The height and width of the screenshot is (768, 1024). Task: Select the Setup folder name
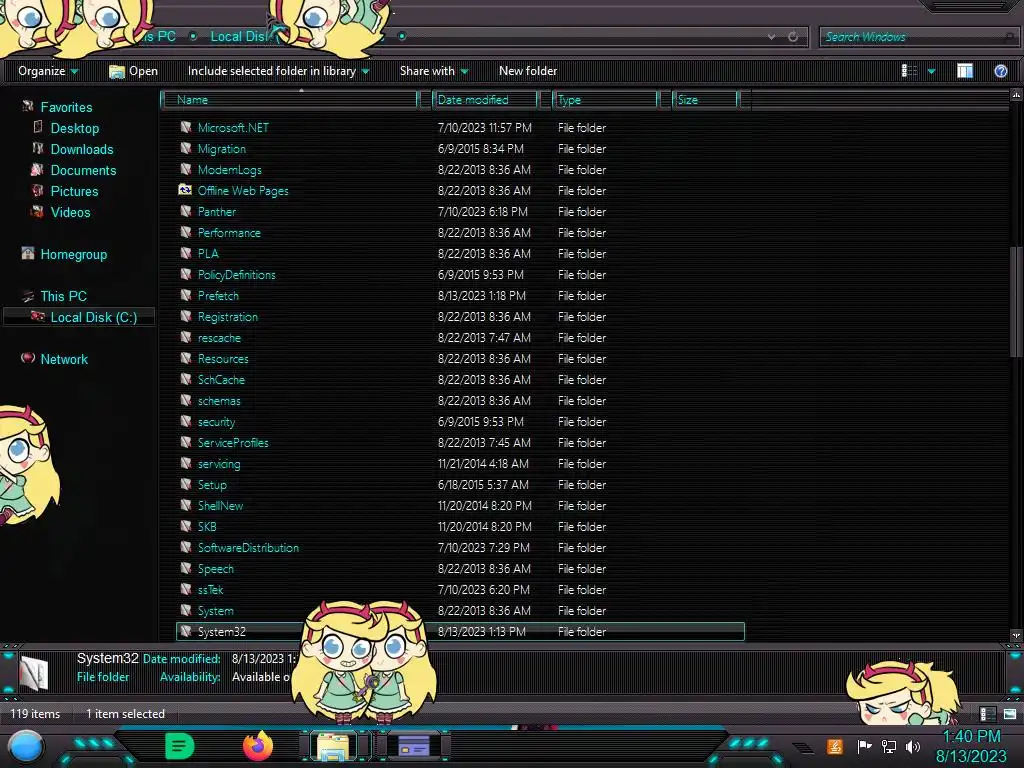(212, 485)
